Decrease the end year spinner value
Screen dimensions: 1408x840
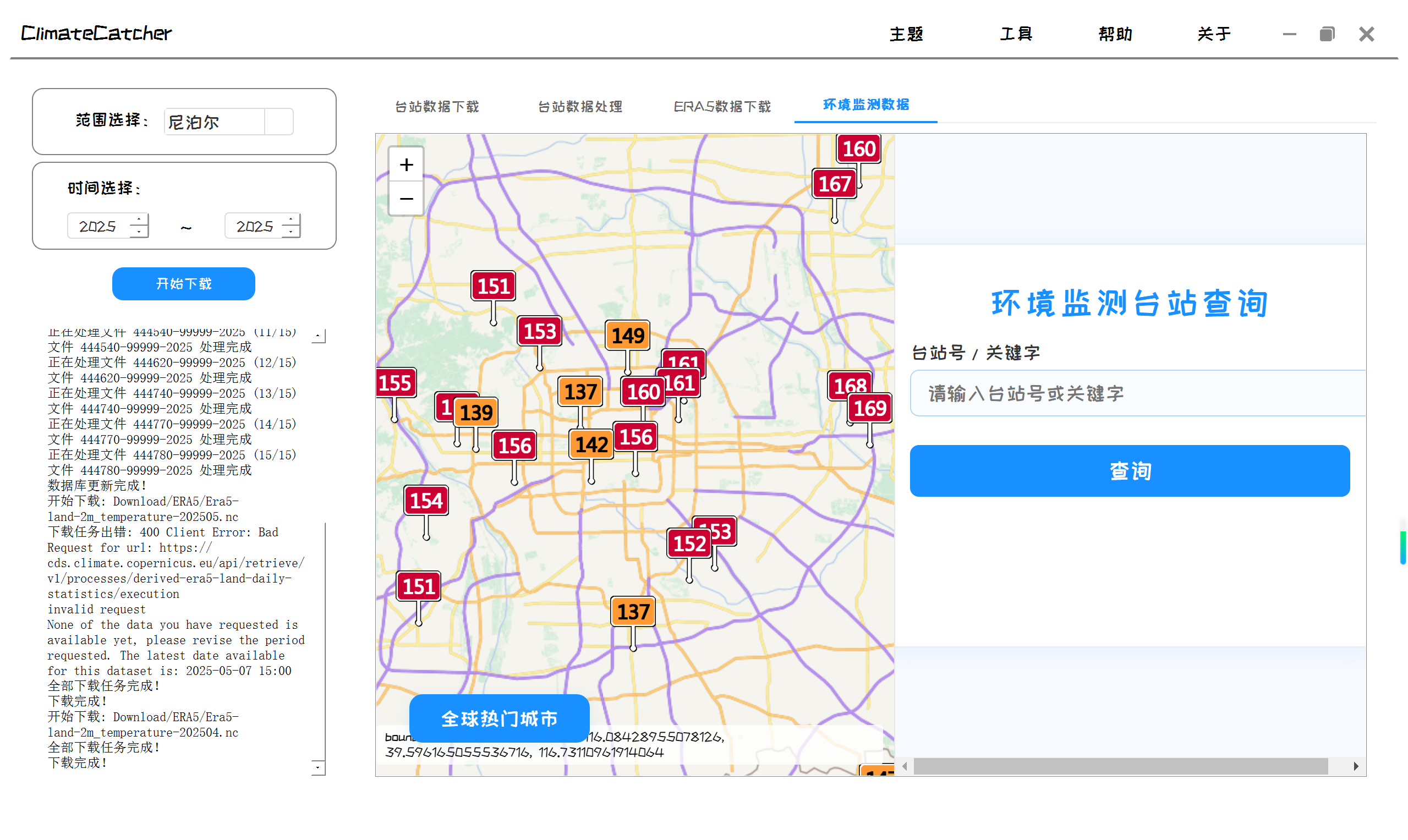(x=291, y=232)
